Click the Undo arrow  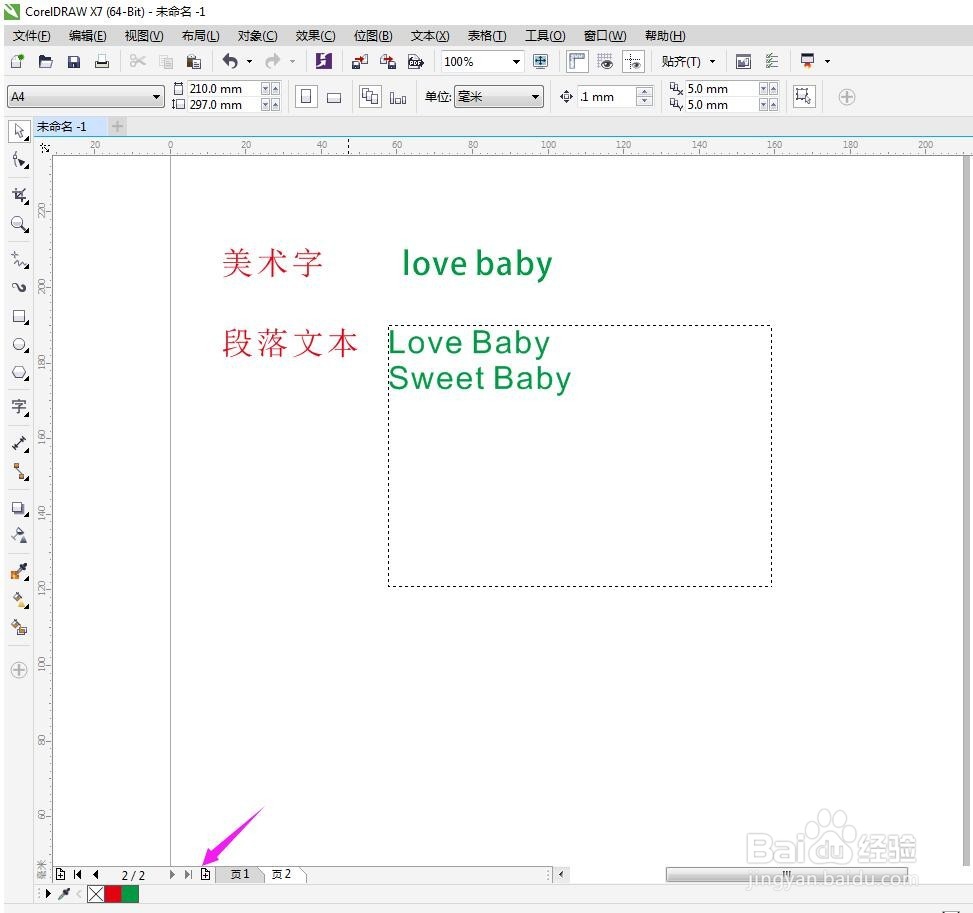pyautogui.click(x=230, y=61)
